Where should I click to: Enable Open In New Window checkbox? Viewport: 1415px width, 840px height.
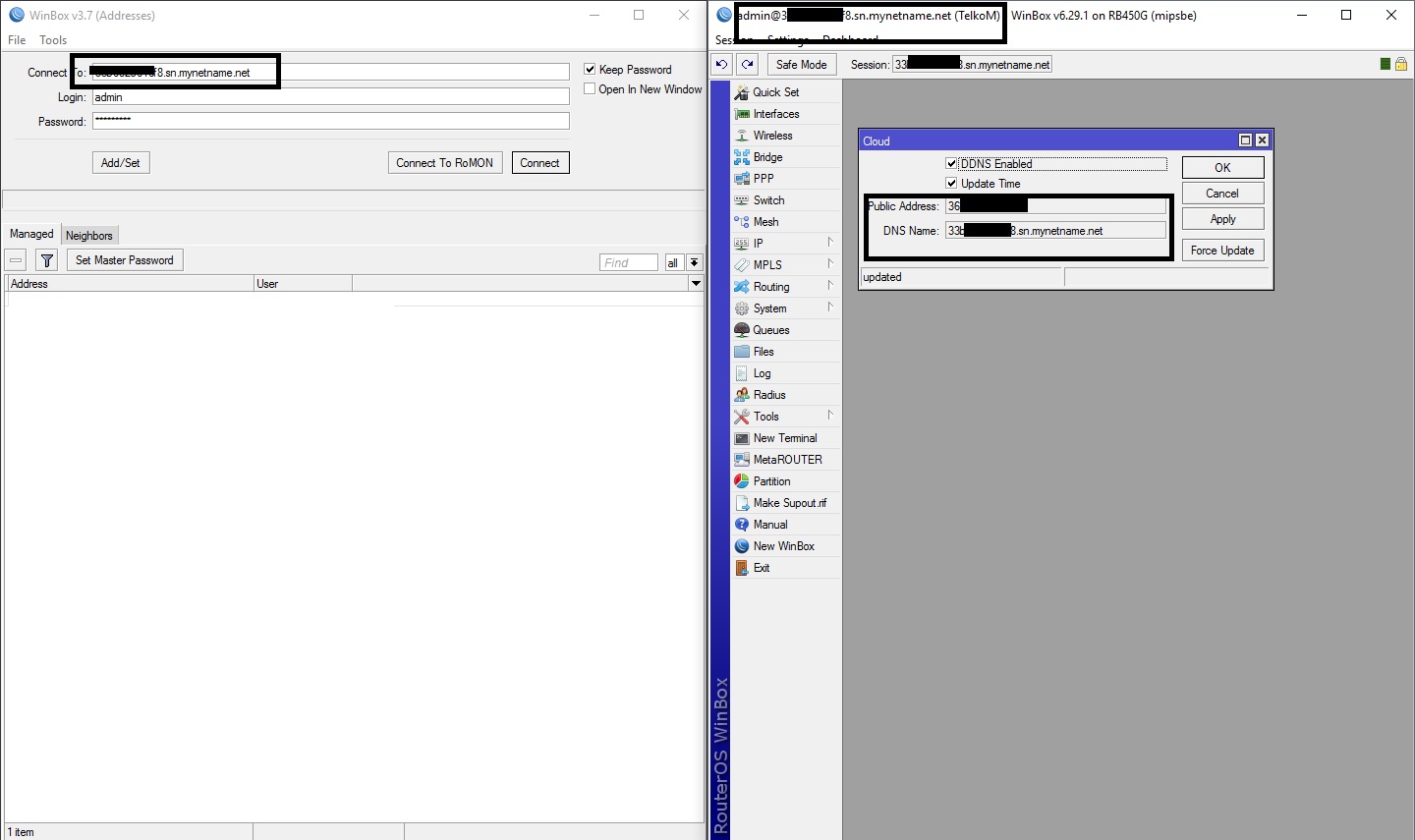click(590, 88)
